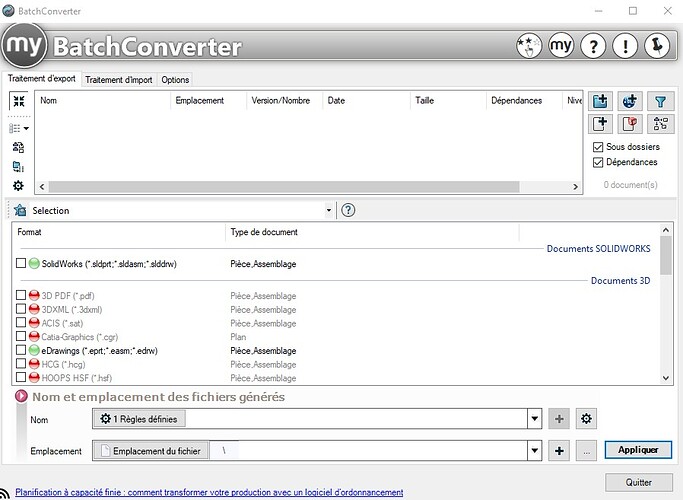Click the filter funnel icon
683x500 pixels.
(661, 101)
